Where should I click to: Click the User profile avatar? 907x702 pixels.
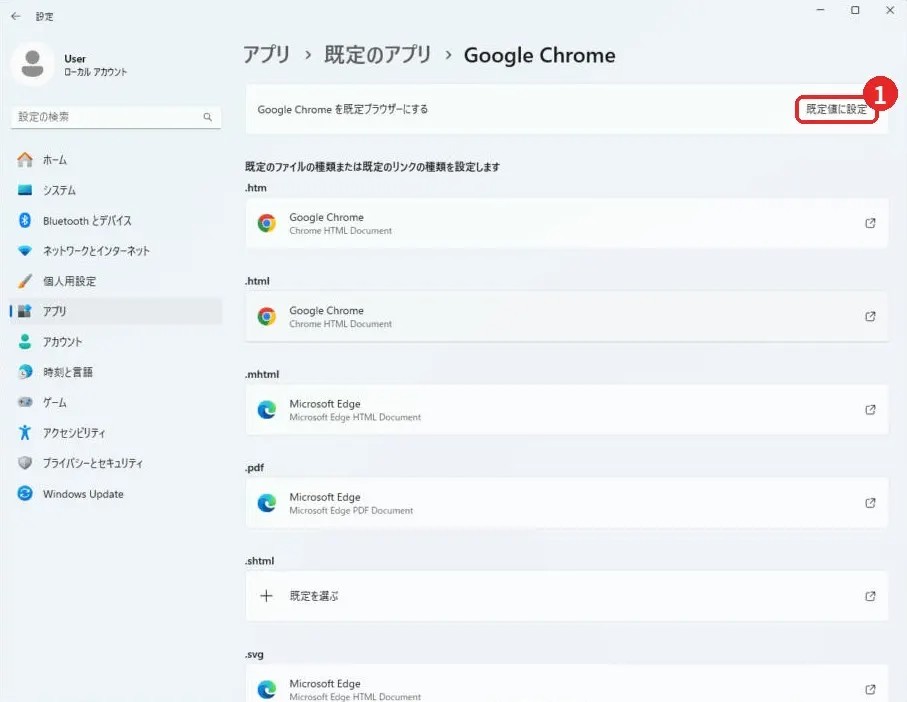pos(32,64)
